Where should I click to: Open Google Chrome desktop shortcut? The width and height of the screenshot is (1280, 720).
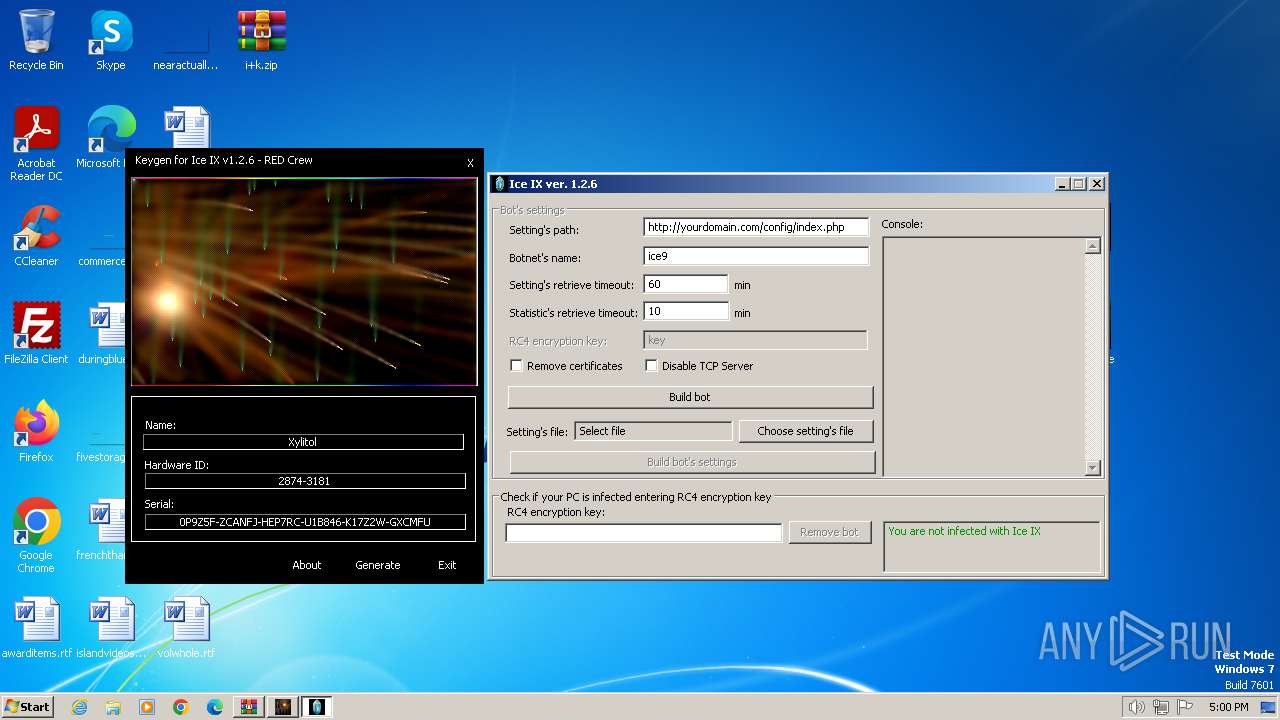pyautogui.click(x=36, y=535)
